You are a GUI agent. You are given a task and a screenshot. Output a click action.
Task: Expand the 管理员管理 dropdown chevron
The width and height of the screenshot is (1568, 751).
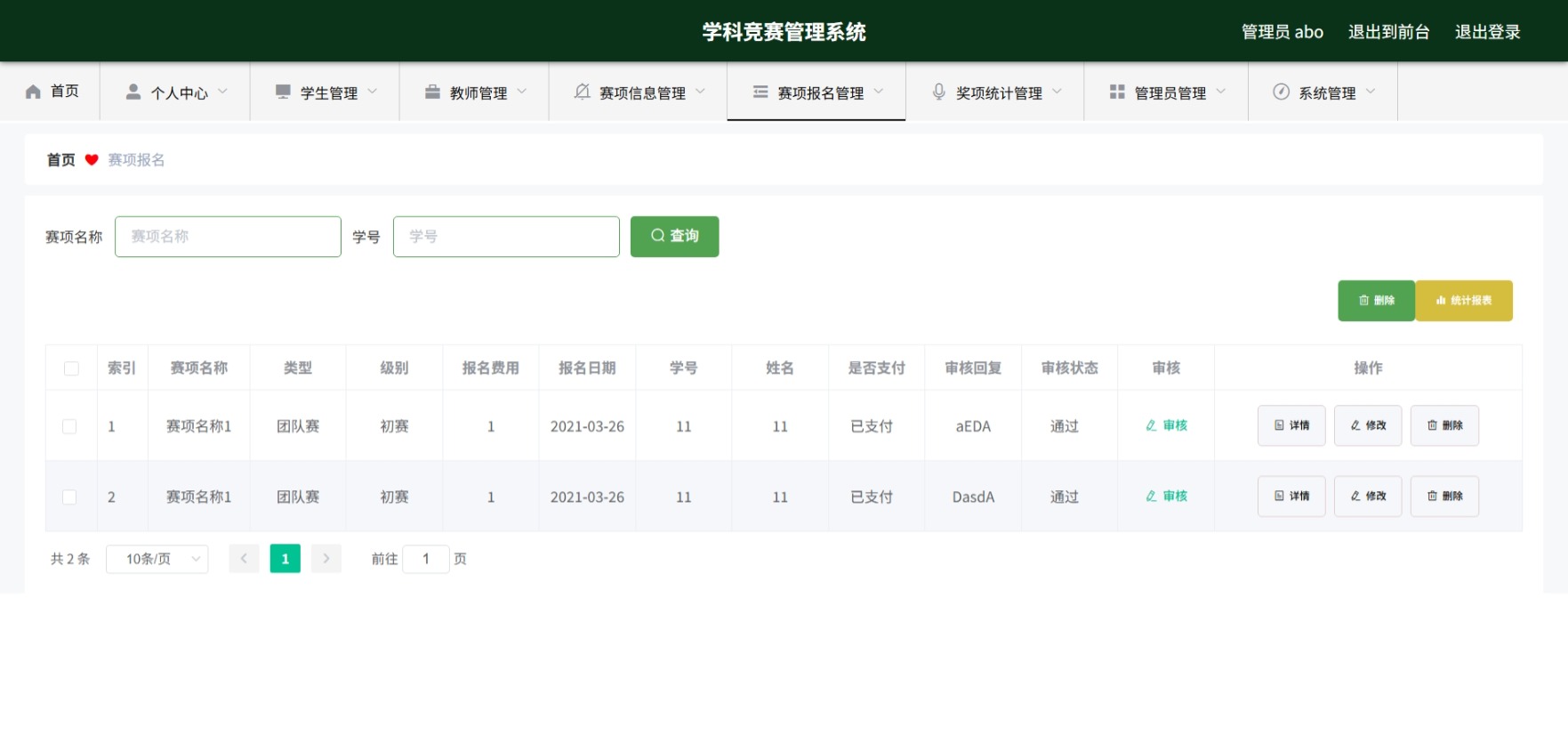[1220, 92]
